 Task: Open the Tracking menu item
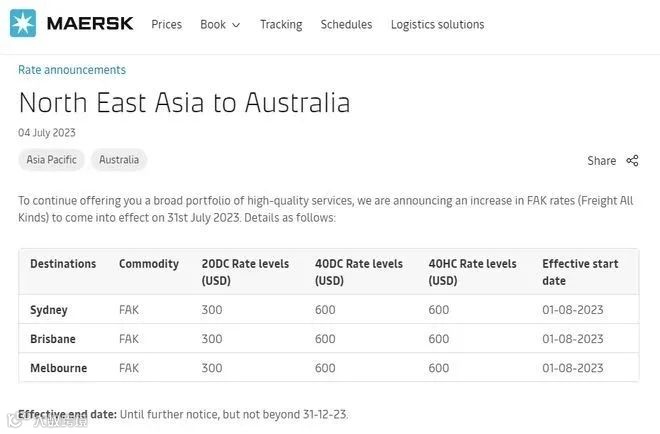(281, 24)
